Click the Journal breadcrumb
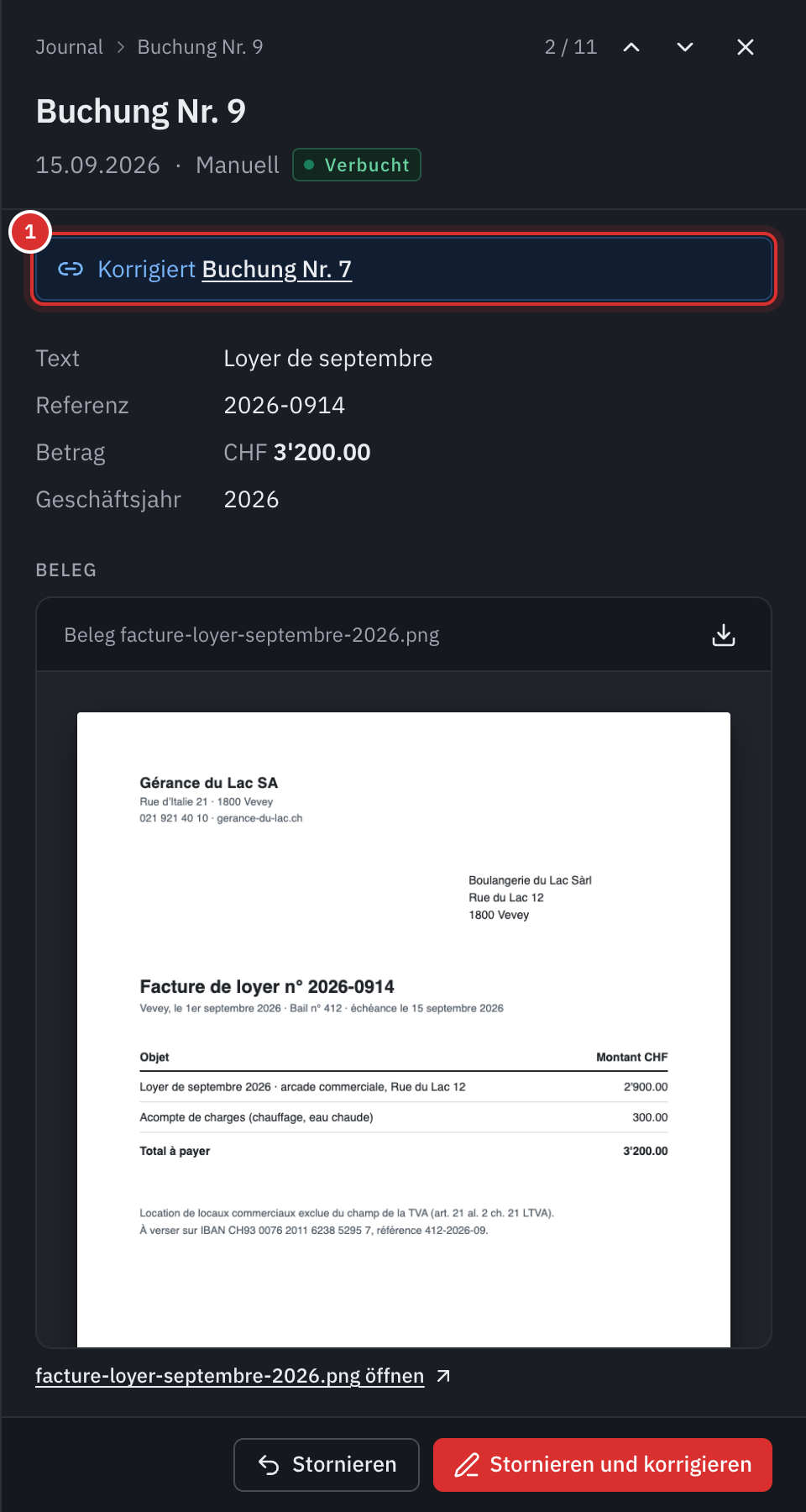The height and width of the screenshot is (1512, 806). click(70, 47)
